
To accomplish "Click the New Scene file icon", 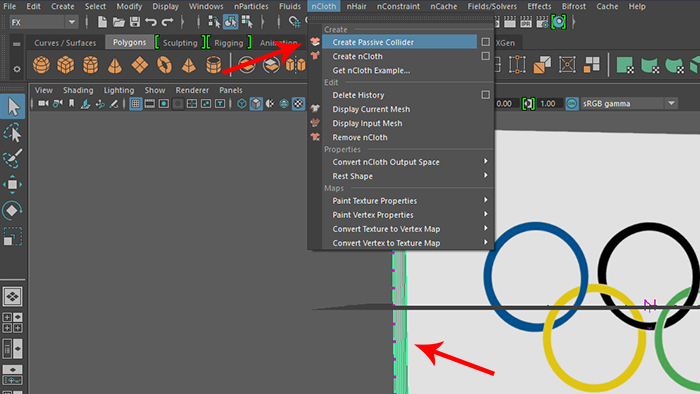I will pyautogui.click(x=102, y=22).
